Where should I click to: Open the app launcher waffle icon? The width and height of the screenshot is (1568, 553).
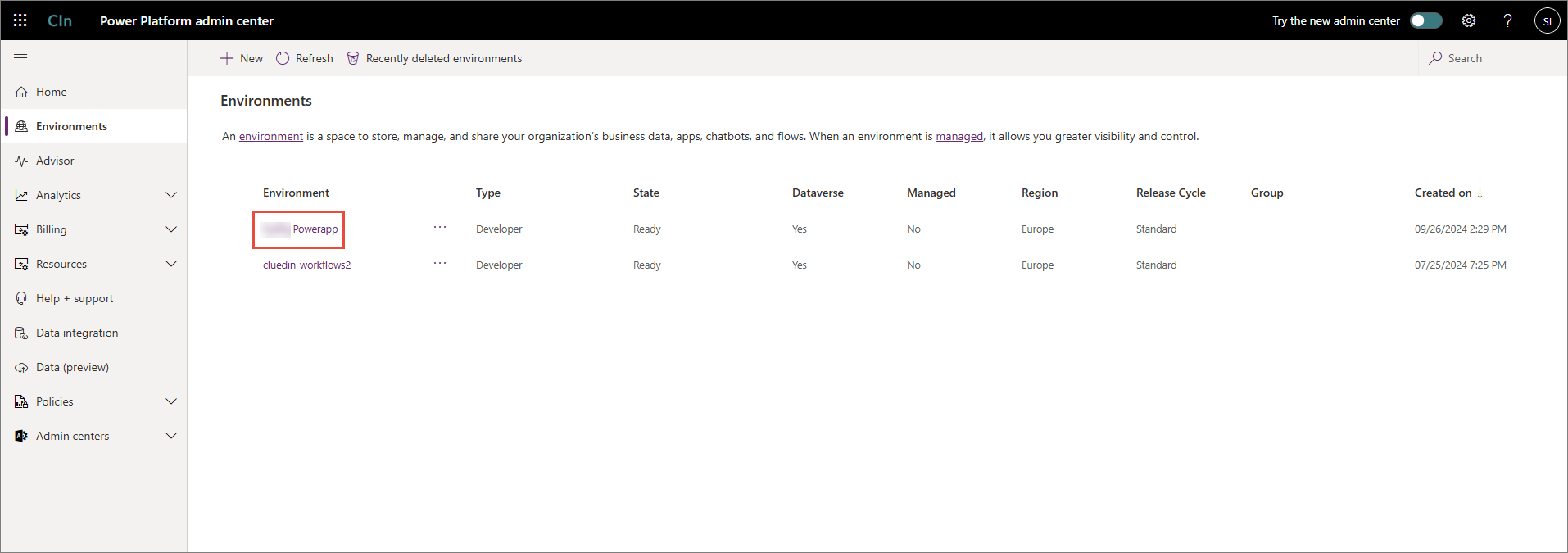[x=20, y=20]
